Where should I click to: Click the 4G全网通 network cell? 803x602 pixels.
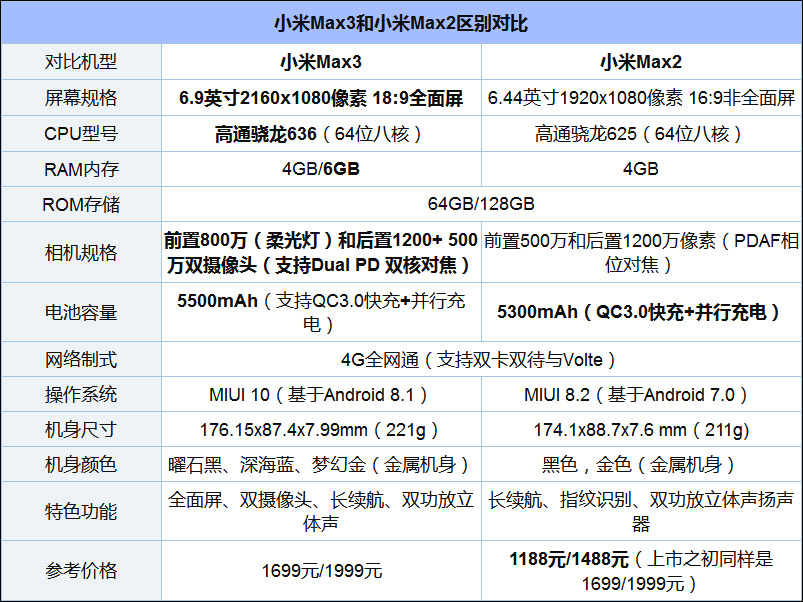481,360
